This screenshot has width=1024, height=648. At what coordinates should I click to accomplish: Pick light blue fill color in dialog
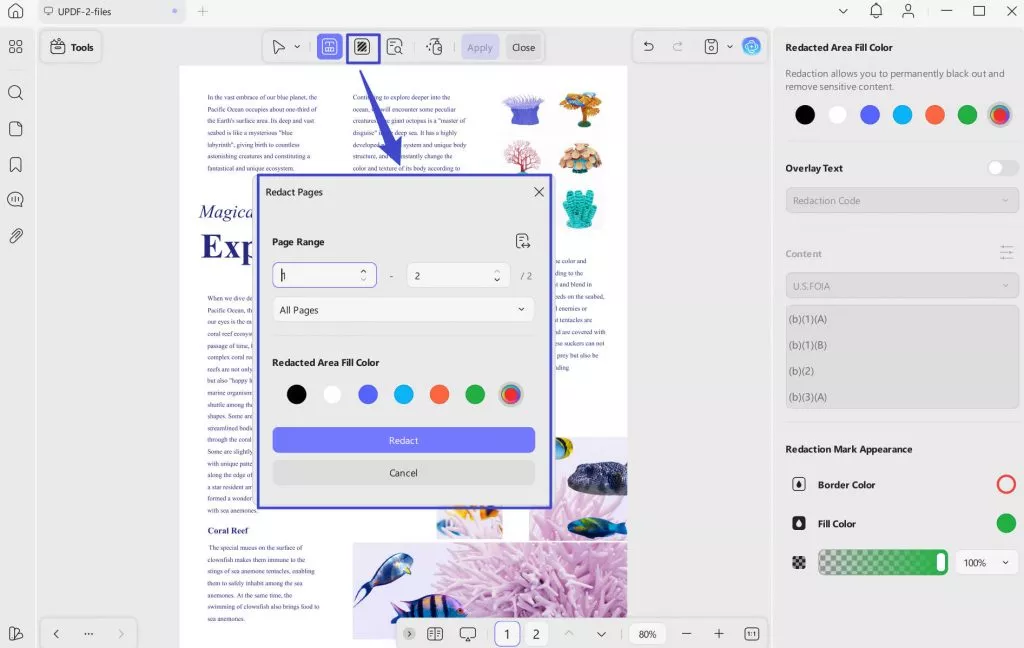pyautogui.click(x=404, y=394)
